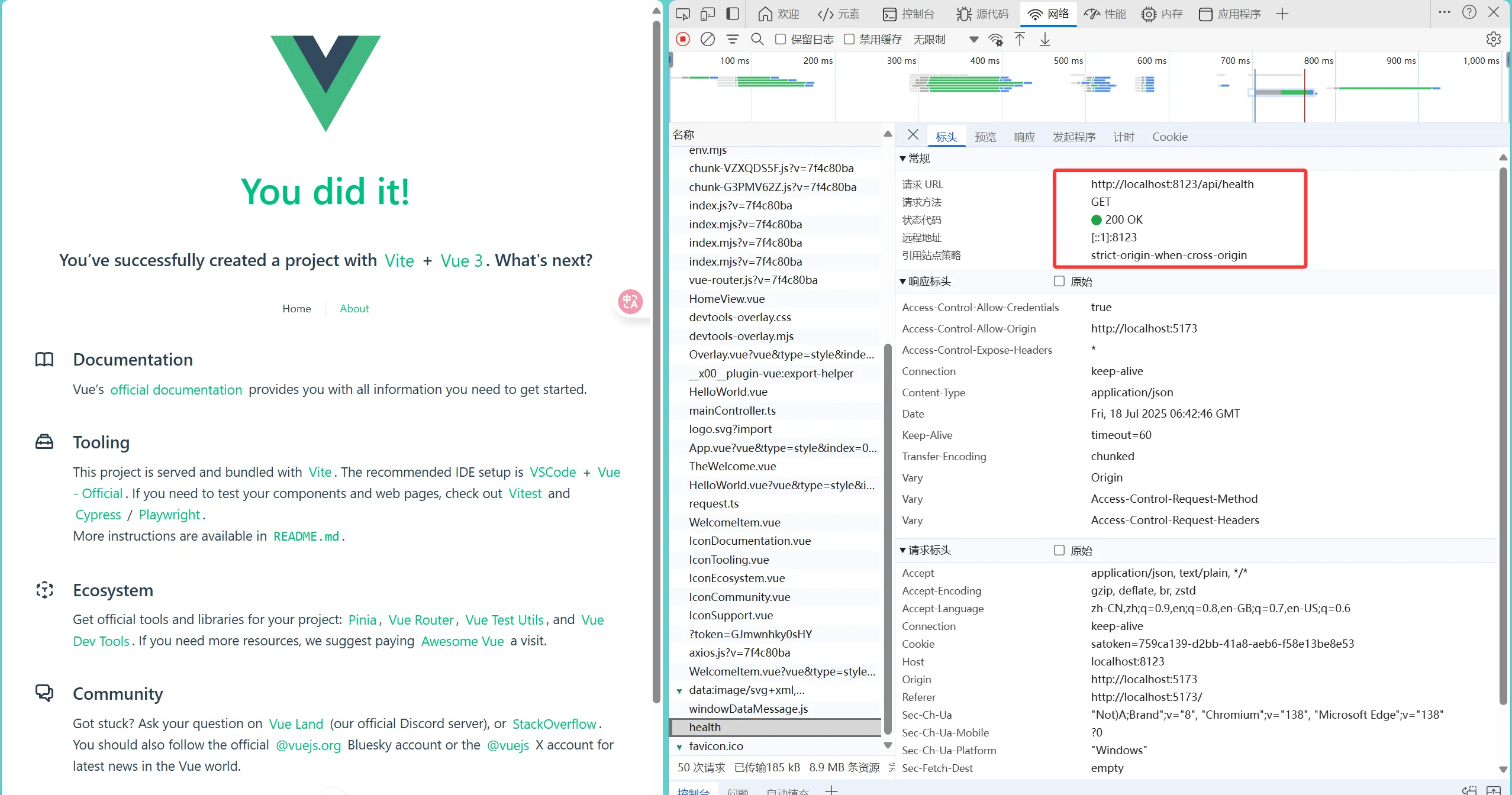Tick 原始 checkbox for 响应标头
The height and width of the screenshot is (795, 1512).
click(1059, 281)
